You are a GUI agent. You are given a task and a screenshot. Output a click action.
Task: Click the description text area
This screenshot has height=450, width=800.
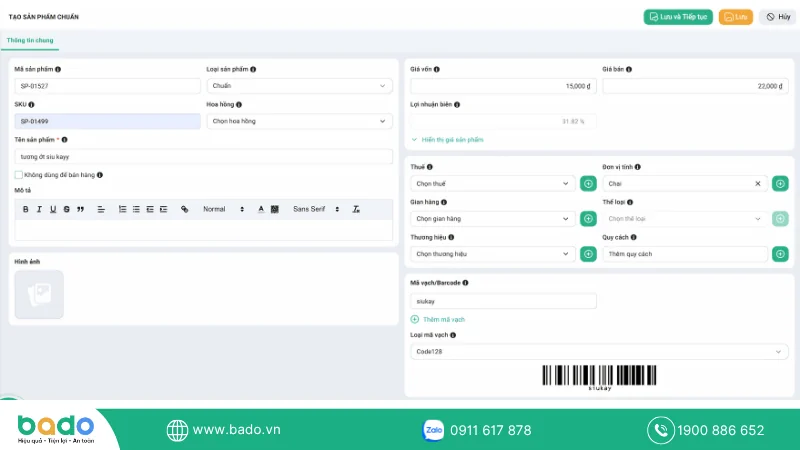click(204, 230)
